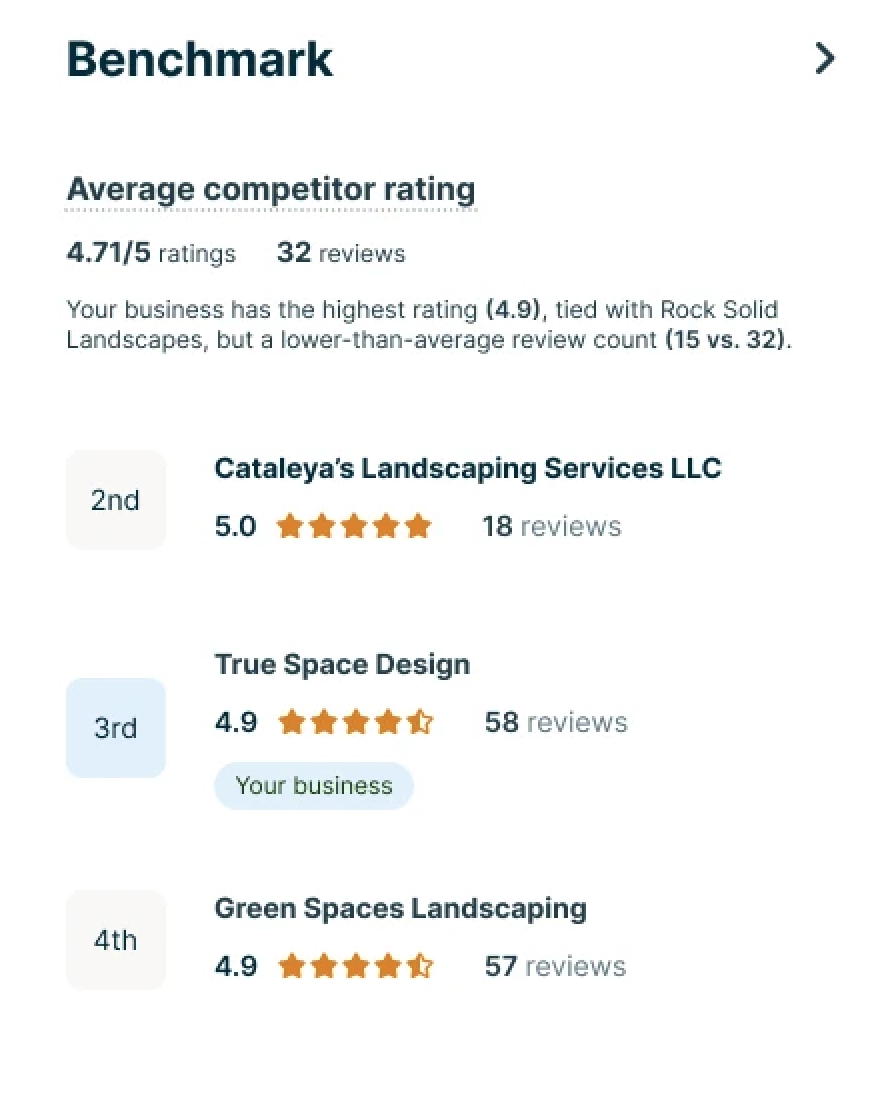Click the 32 reviews average count
Viewport: 888px width, 1116px height.
[341, 253]
